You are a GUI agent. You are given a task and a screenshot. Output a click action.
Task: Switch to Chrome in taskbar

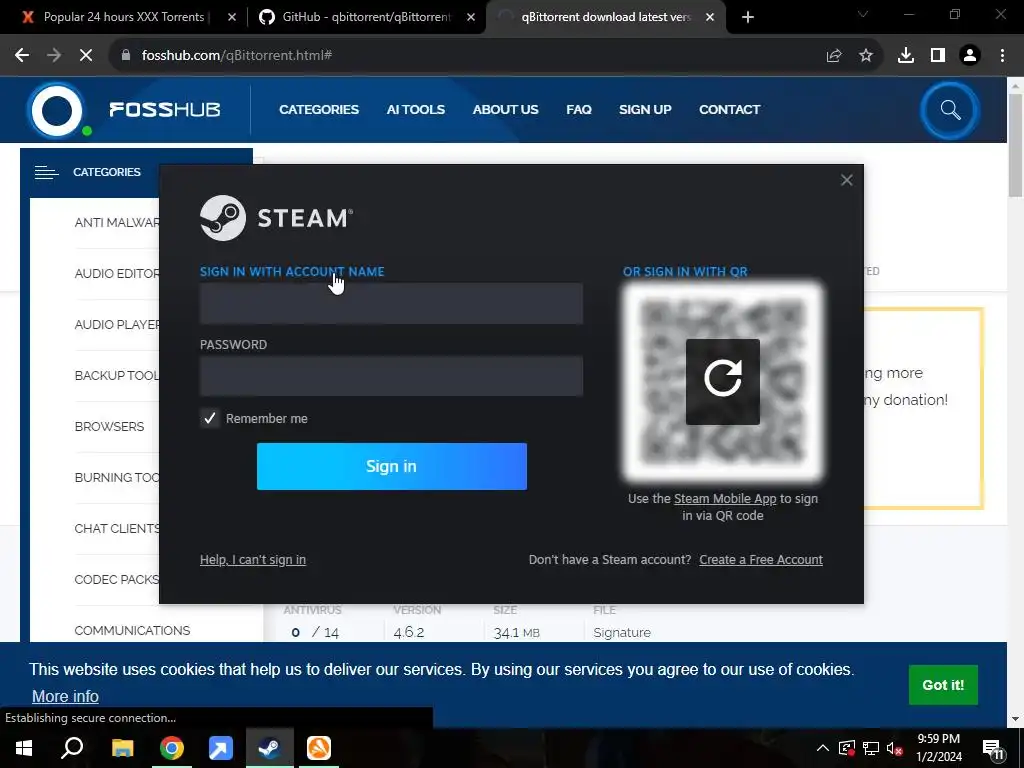tap(172, 748)
